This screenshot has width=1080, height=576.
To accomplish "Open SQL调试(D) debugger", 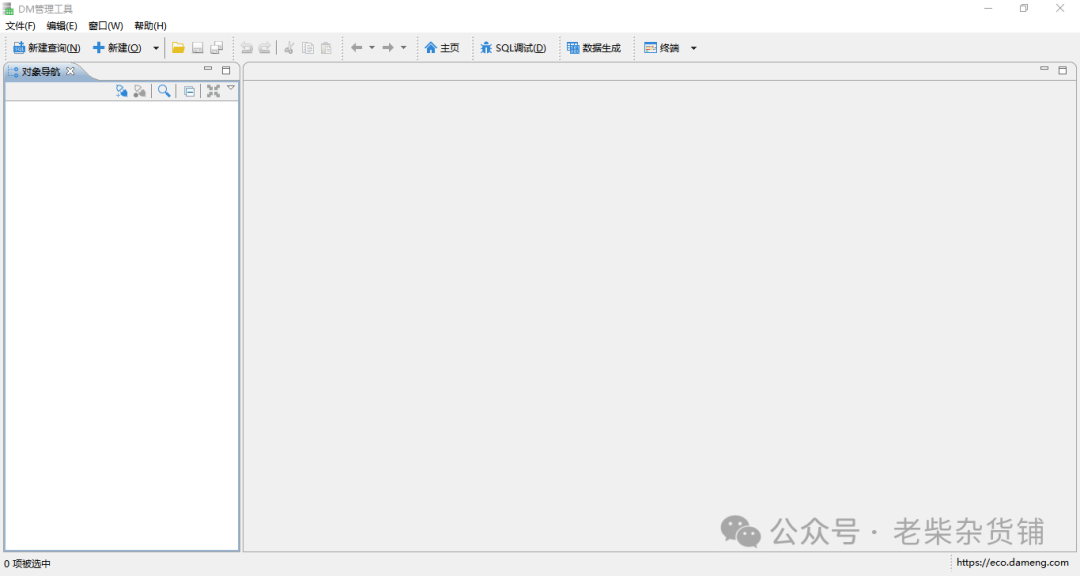I will 513,48.
